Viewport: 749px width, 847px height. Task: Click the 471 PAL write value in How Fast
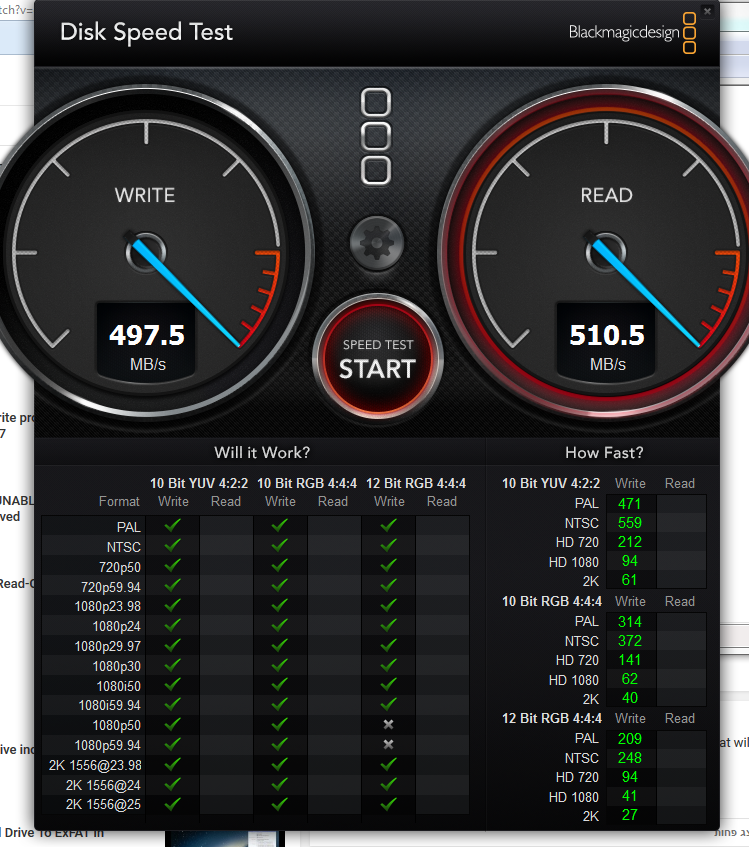[x=630, y=504]
